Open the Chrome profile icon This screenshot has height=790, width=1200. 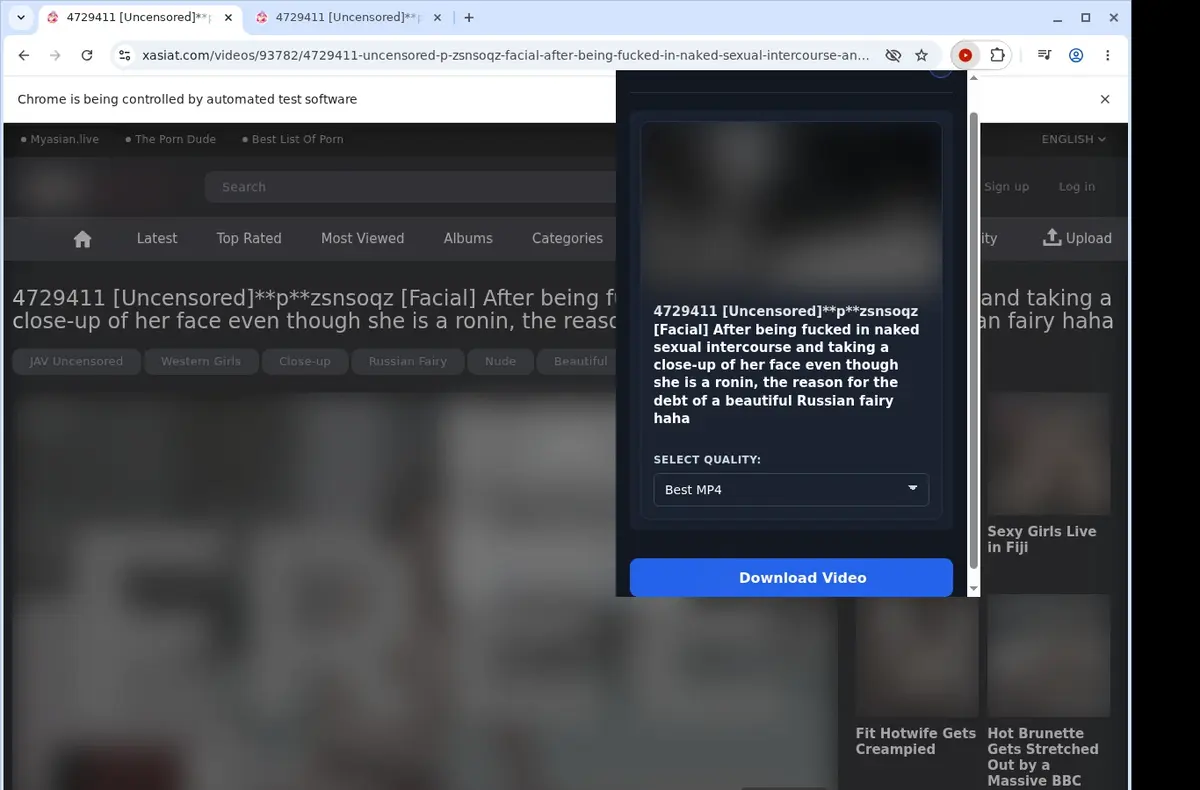(x=1076, y=56)
